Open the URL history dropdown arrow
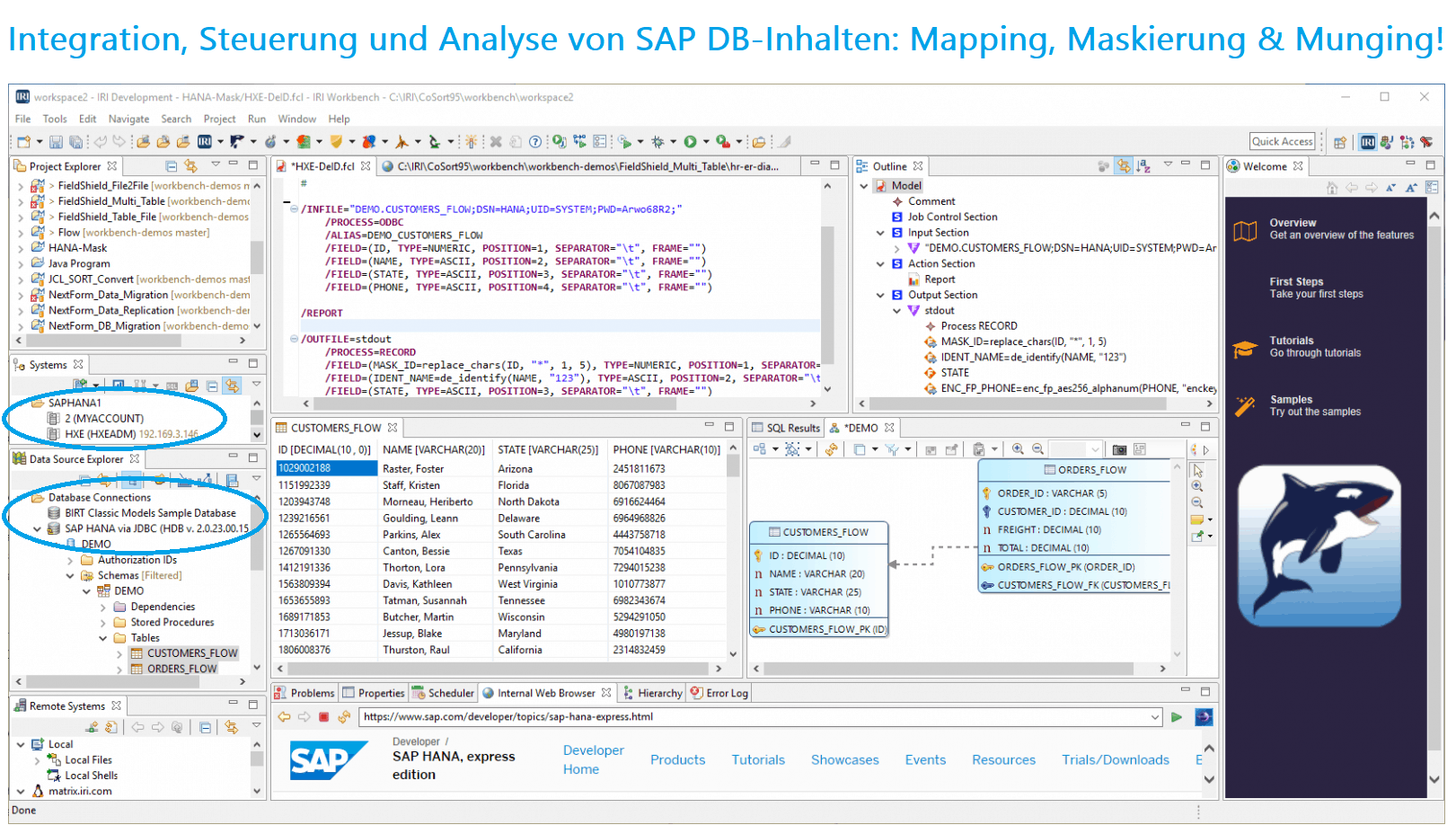 tap(1155, 717)
